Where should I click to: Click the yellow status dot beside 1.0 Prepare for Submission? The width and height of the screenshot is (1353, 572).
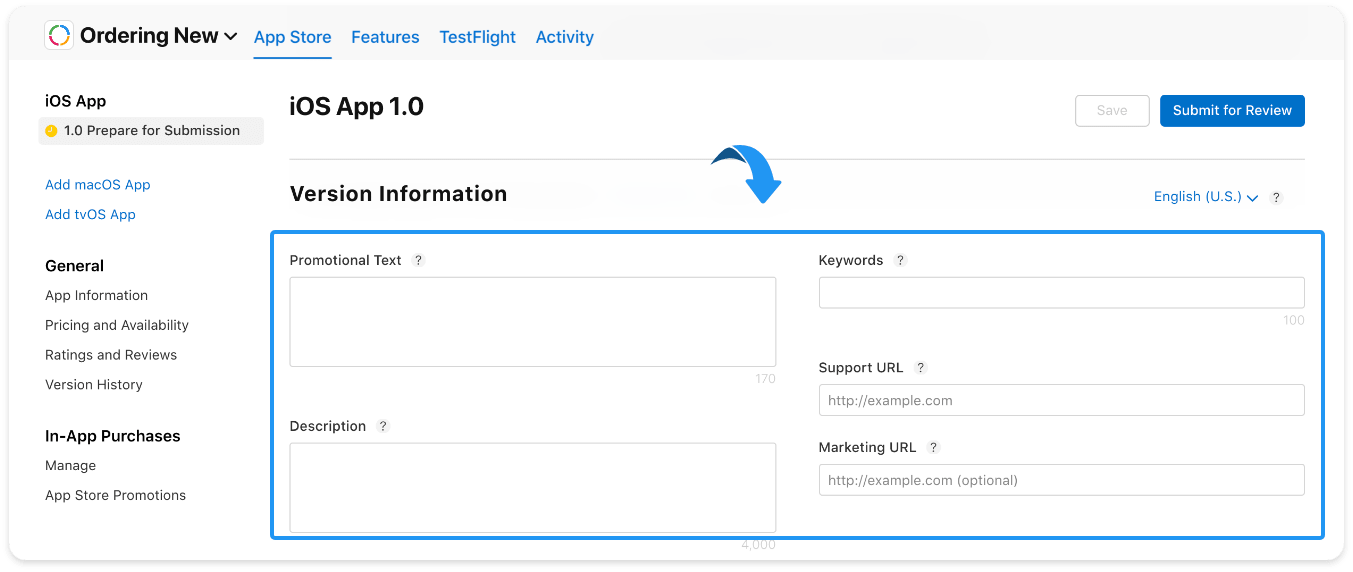tap(52, 131)
